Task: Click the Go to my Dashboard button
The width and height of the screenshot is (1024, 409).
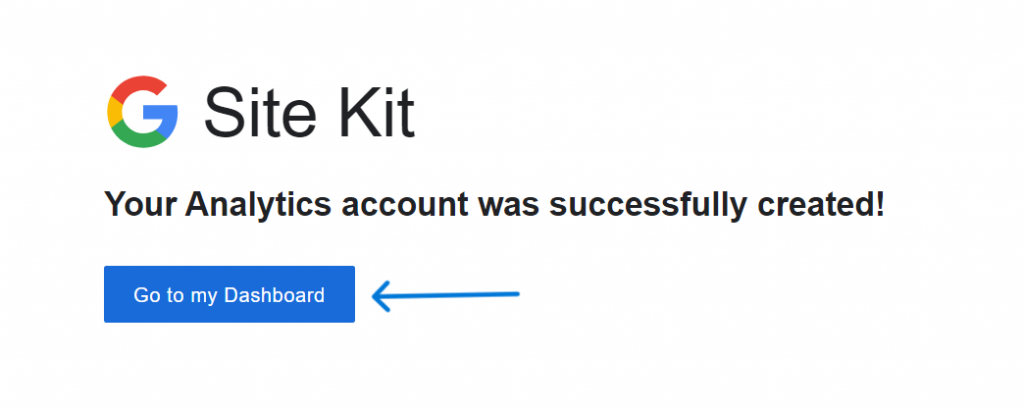Action: click(229, 294)
